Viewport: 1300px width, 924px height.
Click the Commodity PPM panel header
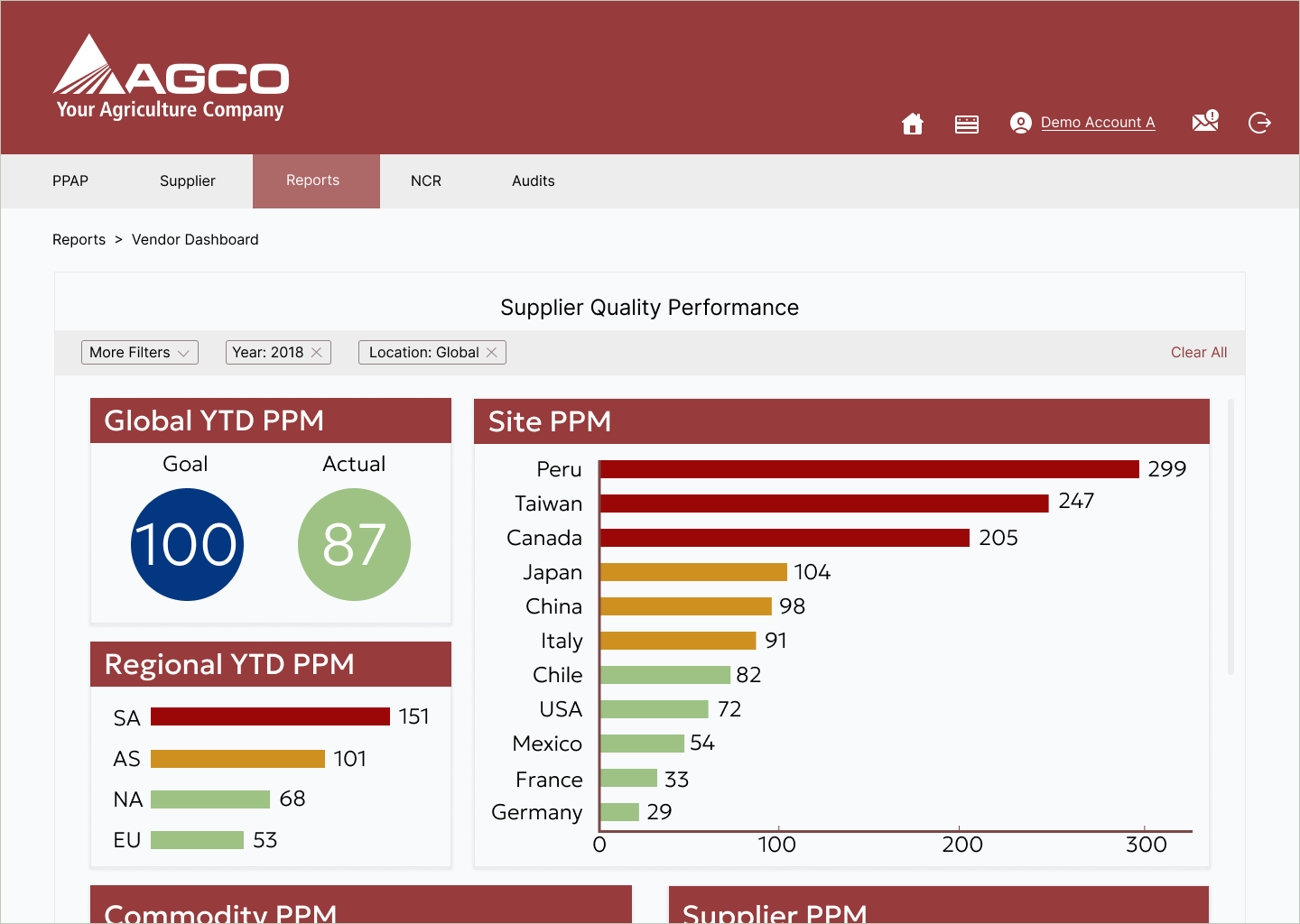point(361,905)
